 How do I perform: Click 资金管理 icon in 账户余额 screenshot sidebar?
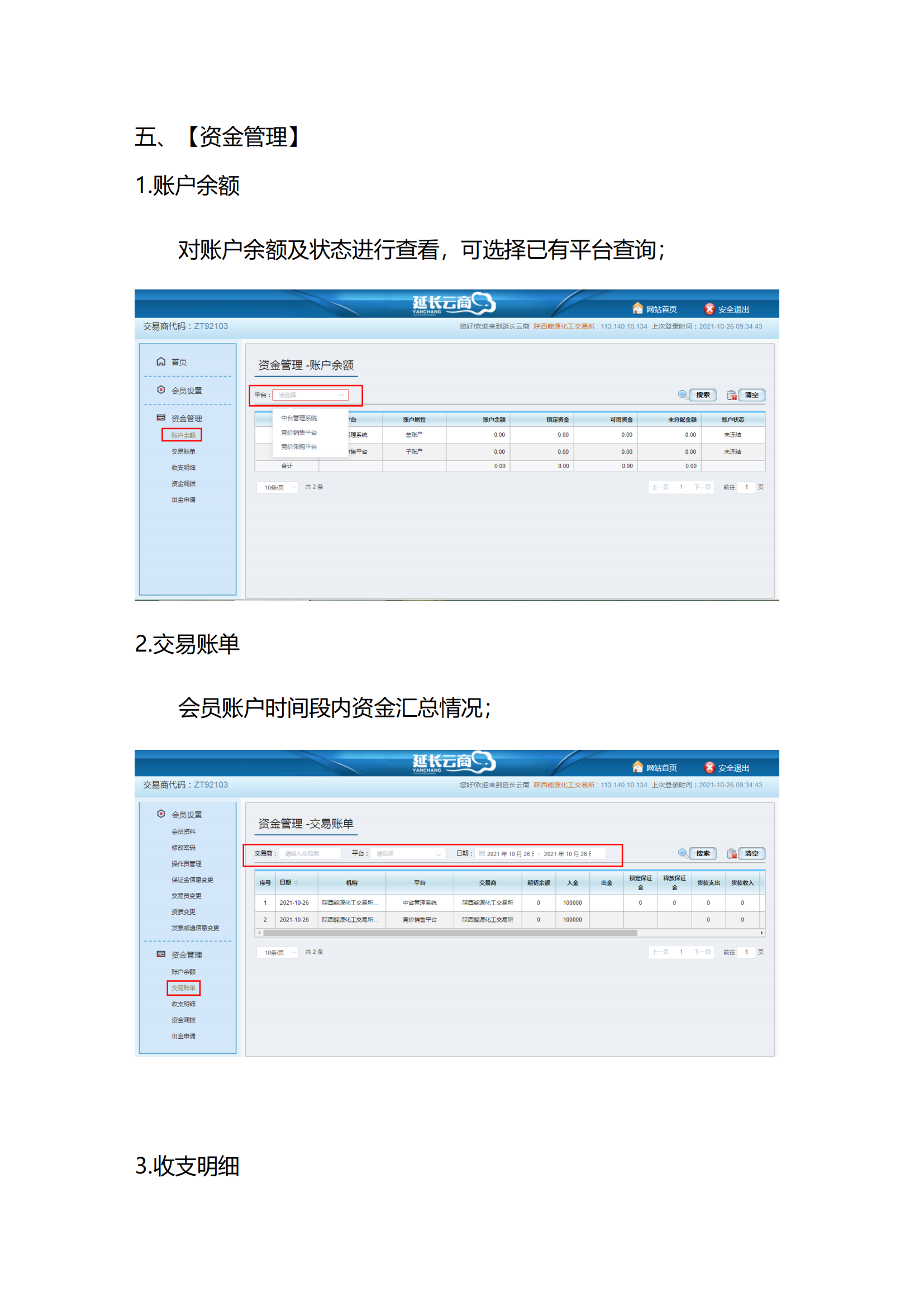coord(161,418)
